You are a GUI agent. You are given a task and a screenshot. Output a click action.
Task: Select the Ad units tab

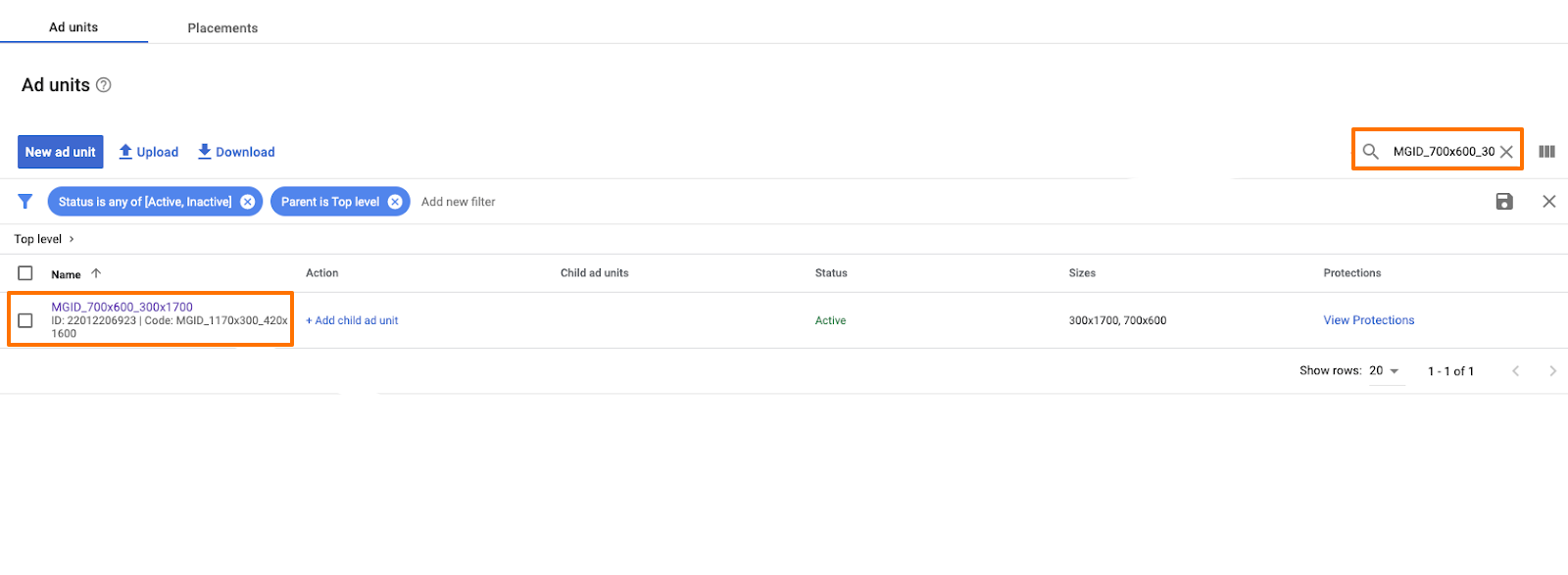point(73,27)
